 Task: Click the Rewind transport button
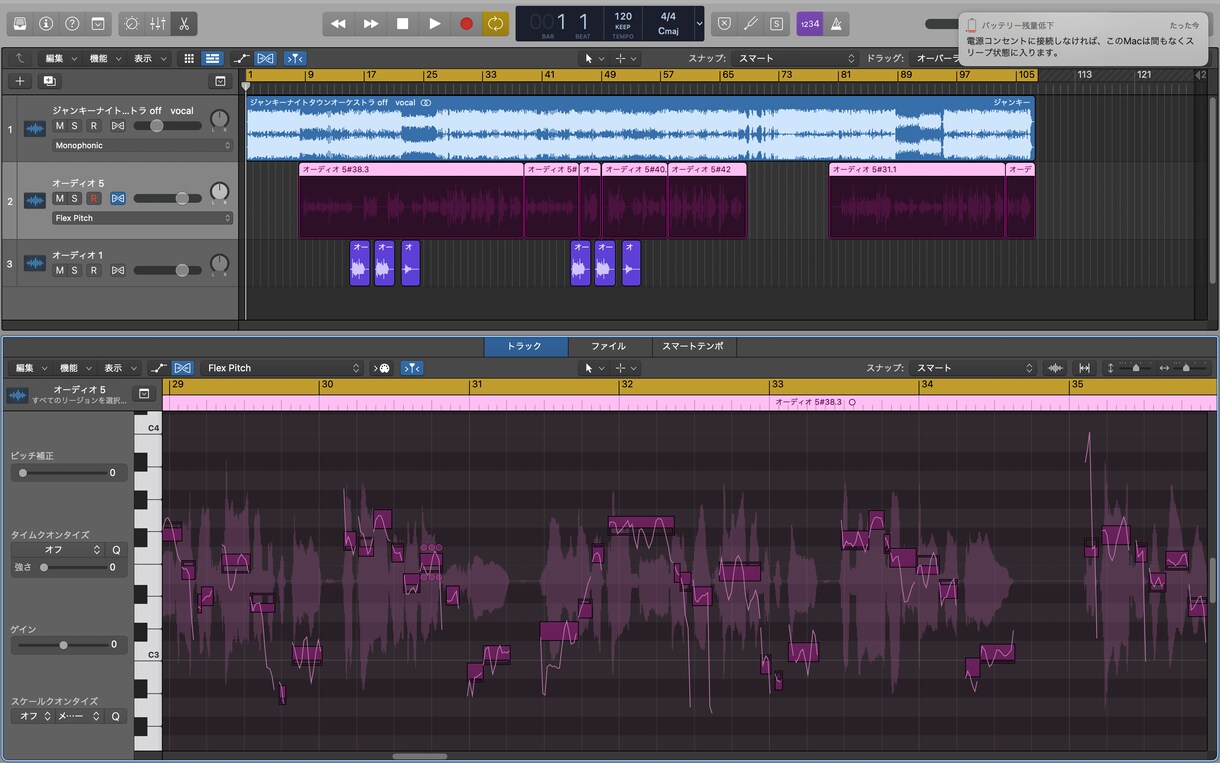(339, 23)
